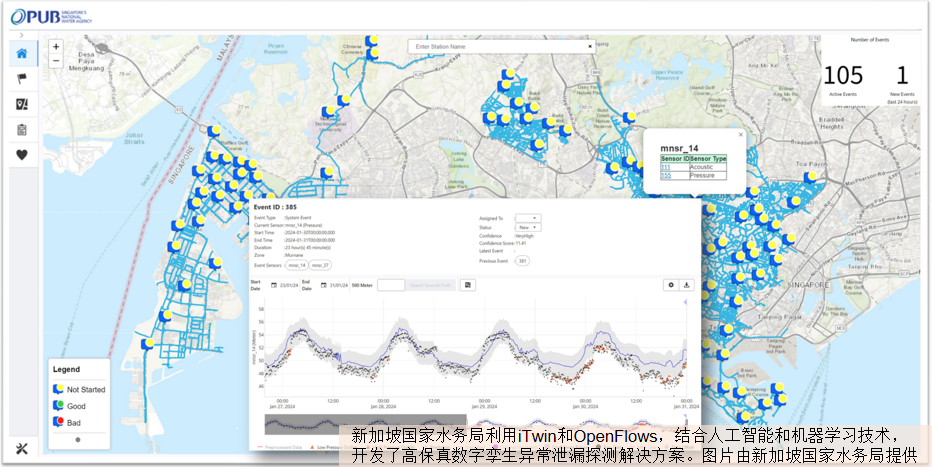The width and height of the screenshot is (932, 467).
Task: Click the PUB logo
Action: tap(51, 17)
